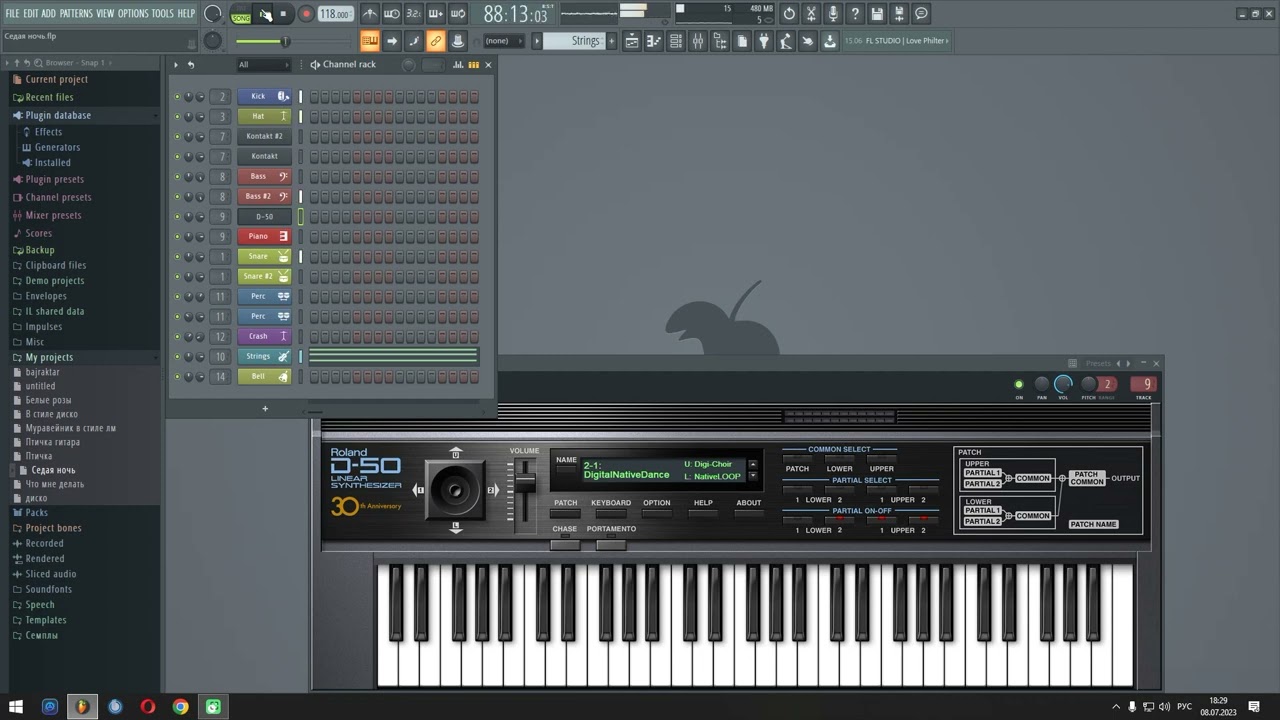The width and height of the screenshot is (1280, 720).
Task: Click the D-50 joystick left arrow
Action: (419, 490)
